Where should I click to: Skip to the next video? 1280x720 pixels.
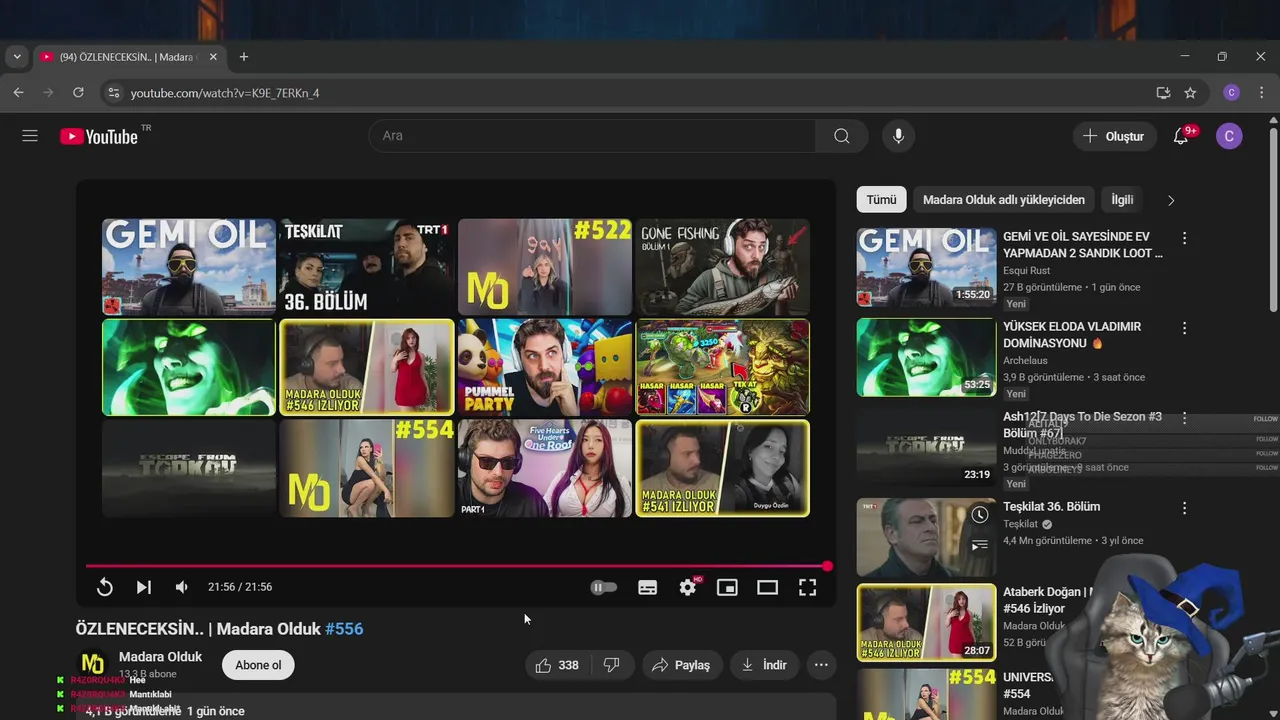(143, 587)
